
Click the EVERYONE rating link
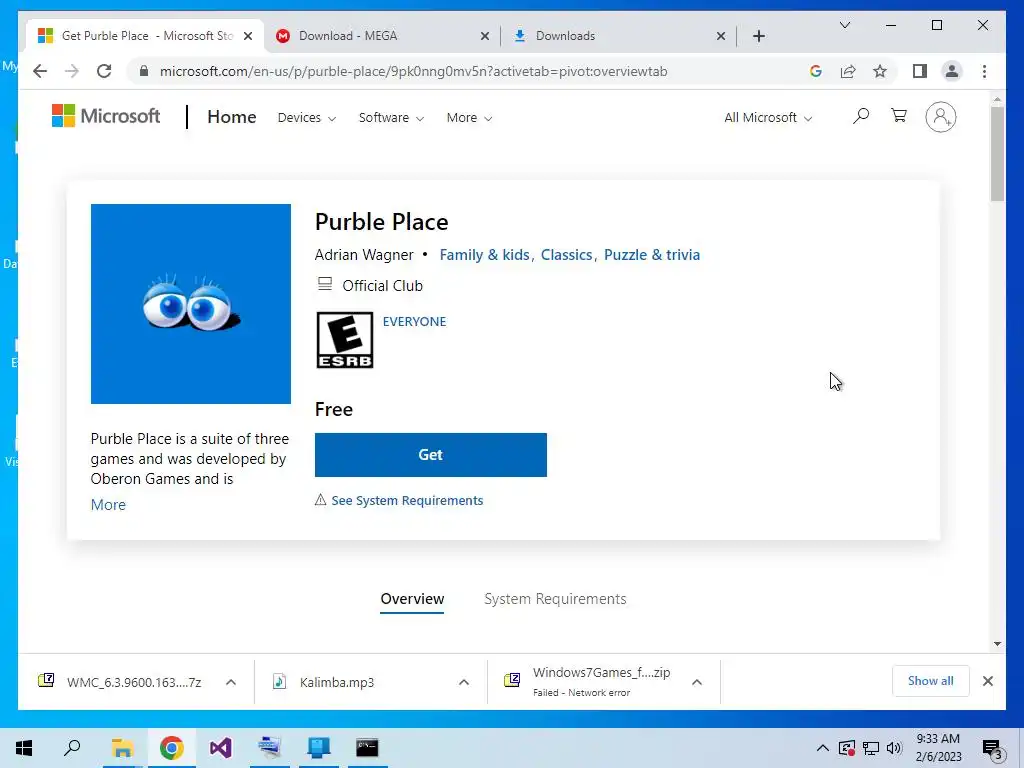click(x=414, y=321)
